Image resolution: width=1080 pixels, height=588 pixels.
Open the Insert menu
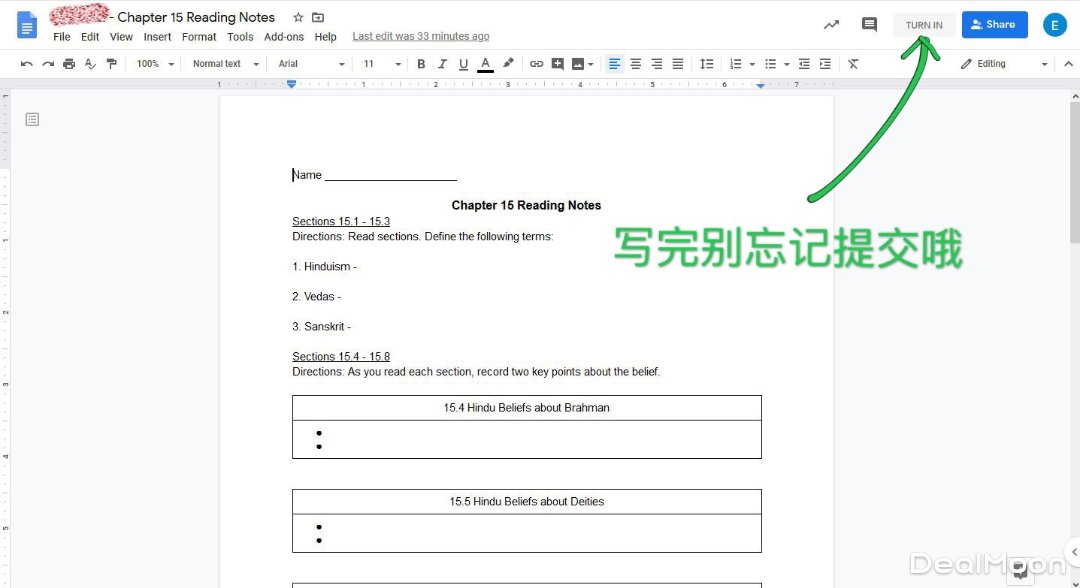pos(157,36)
